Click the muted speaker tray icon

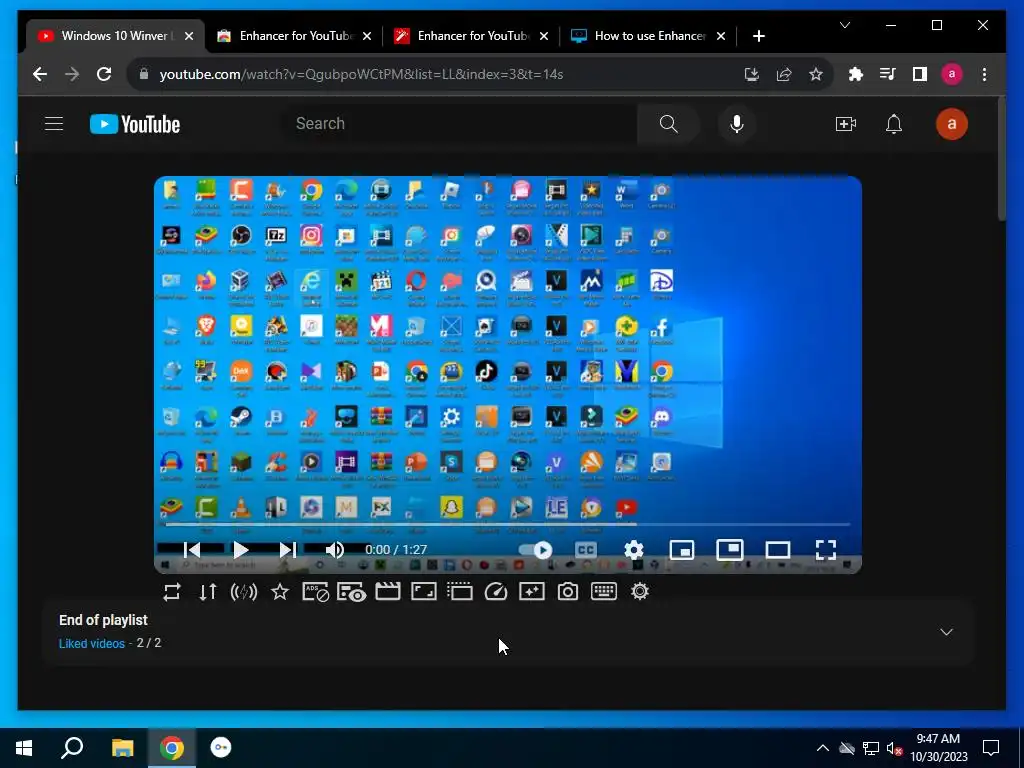894,748
